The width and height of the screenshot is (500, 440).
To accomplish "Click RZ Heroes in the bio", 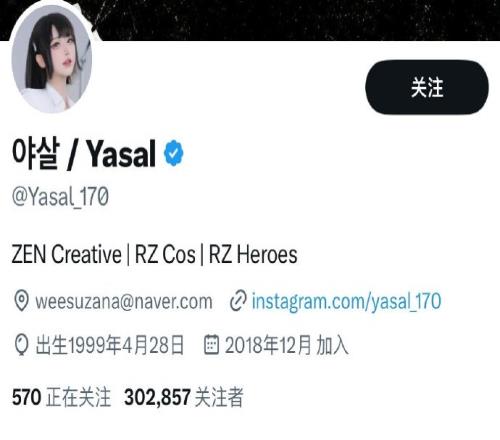I will coord(253,254).
